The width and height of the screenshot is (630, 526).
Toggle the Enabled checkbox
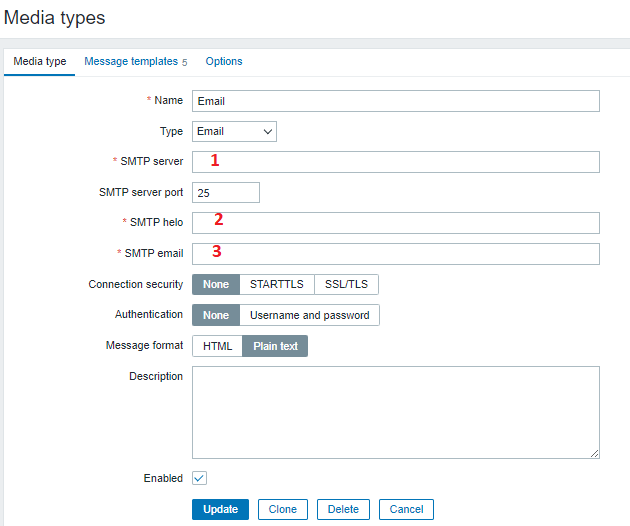click(199, 478)
